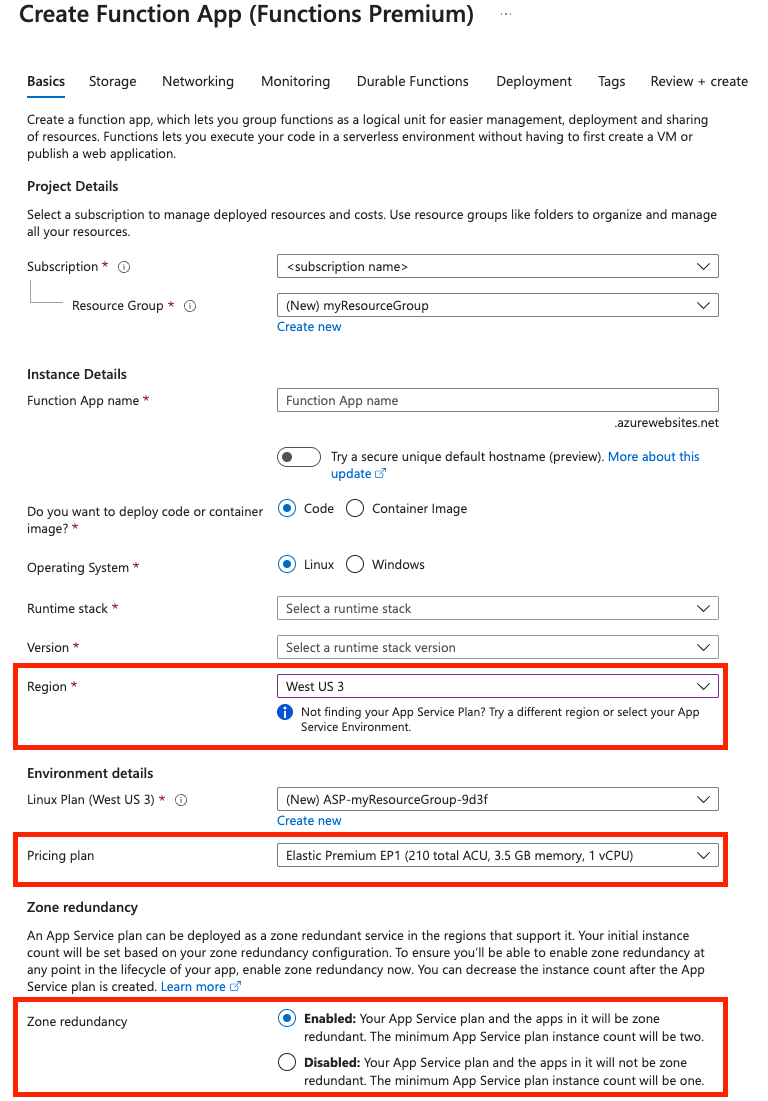The width and height of the screenshot is (768, 1101).
Task: Select the Container Image deployment option
Action: [355, 508]
